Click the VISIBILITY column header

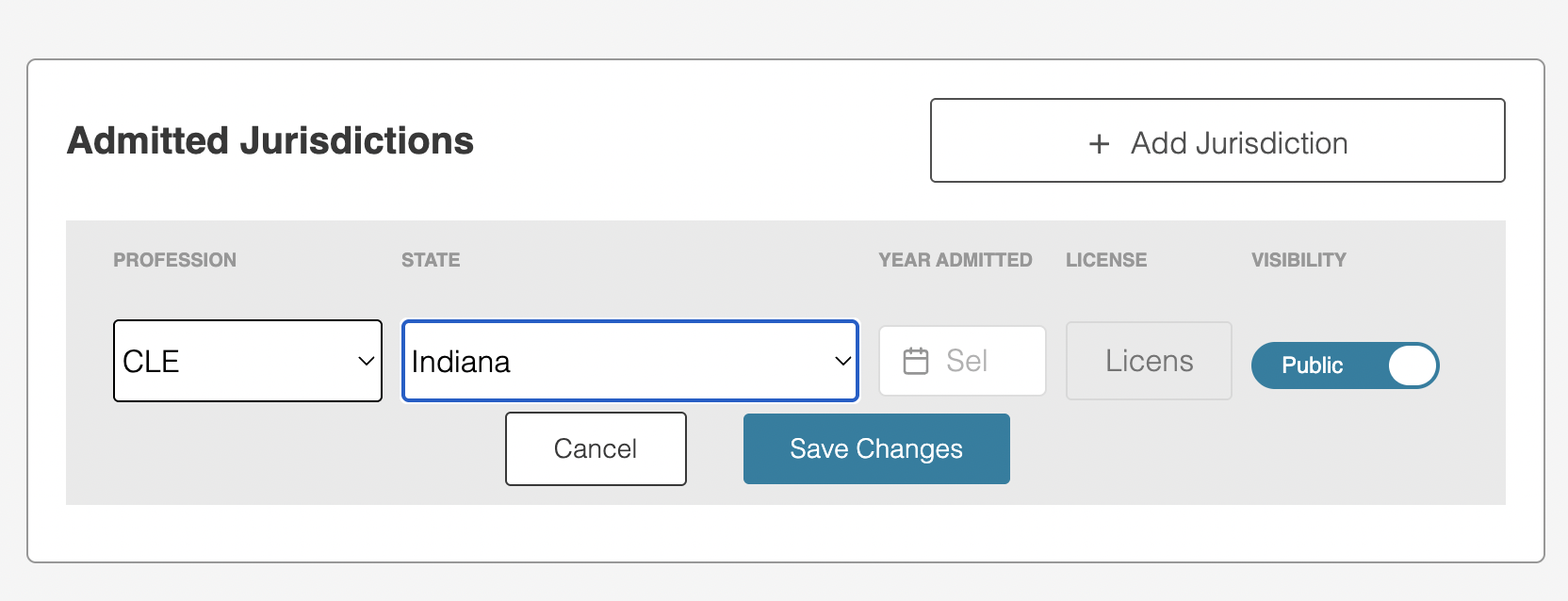click(x=1298, y=260)
